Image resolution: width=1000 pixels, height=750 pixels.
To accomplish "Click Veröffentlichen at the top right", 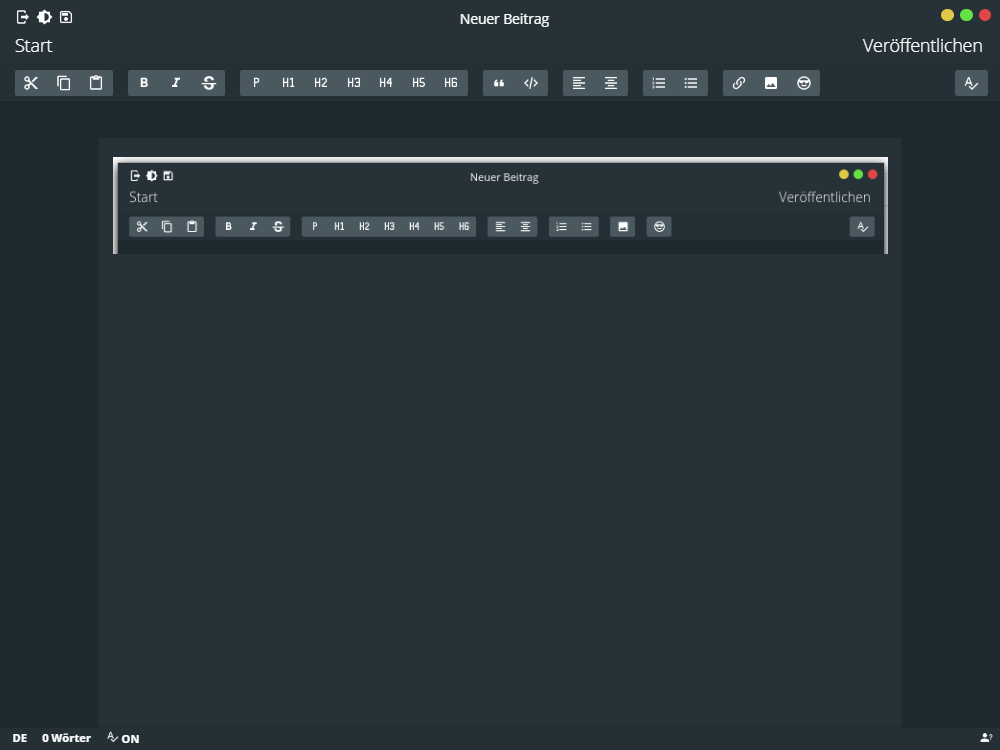I will pos(922,46).
